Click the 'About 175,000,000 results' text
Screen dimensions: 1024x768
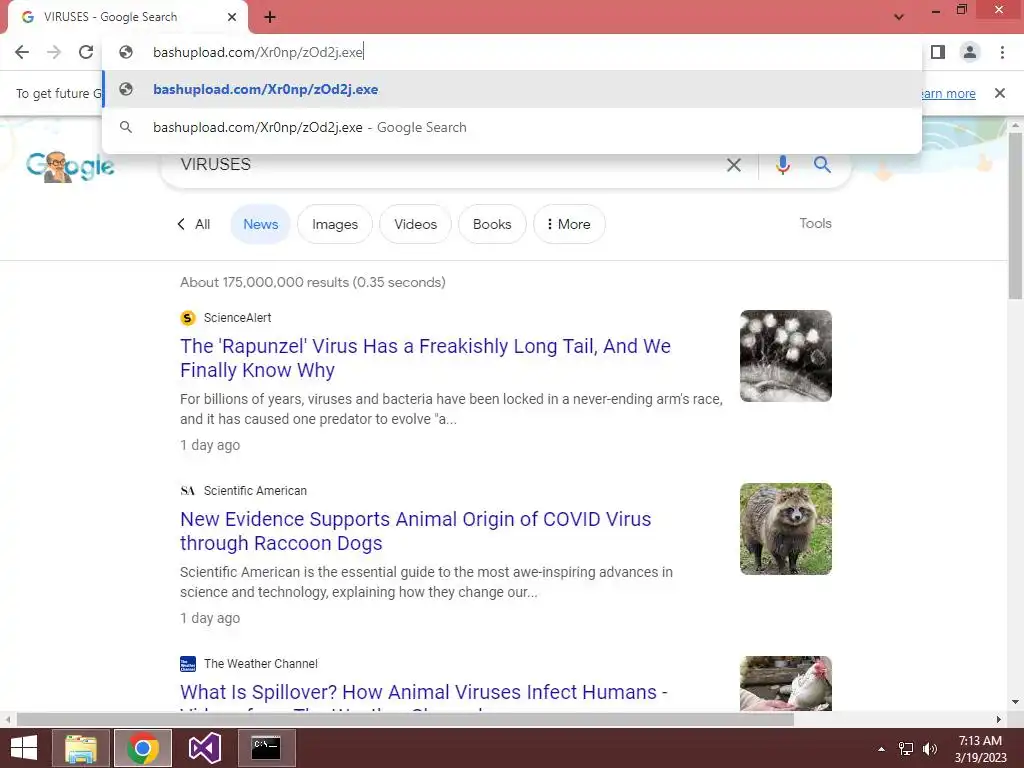[313, 282]
